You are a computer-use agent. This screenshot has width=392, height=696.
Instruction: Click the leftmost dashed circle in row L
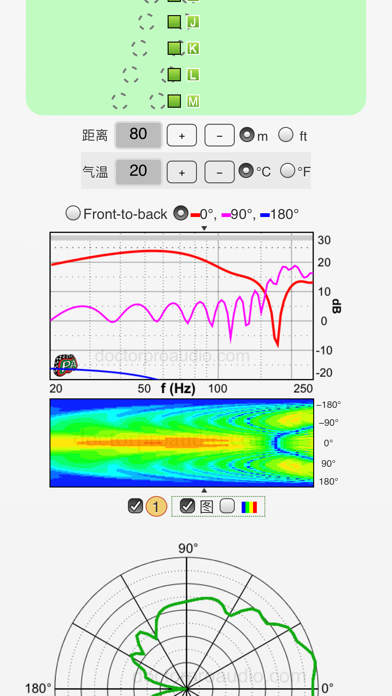[131, 75]
